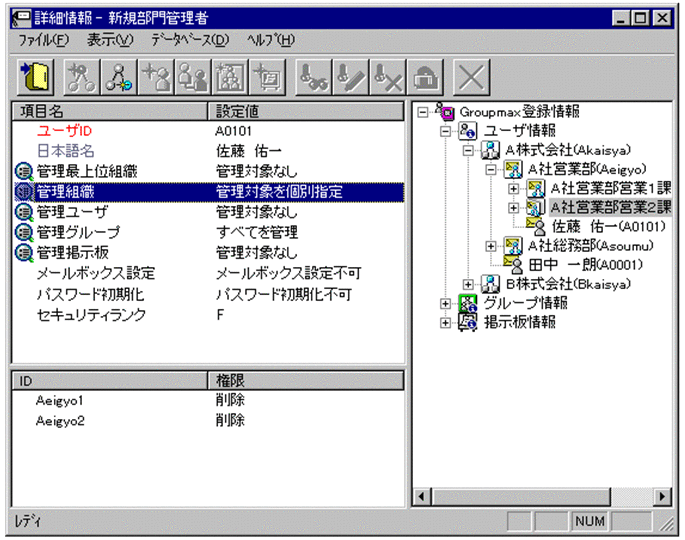Select 佐藤 佑一(A0101) in the tree
The width and height of the screenshot is (685, 540).
(608, 226)
